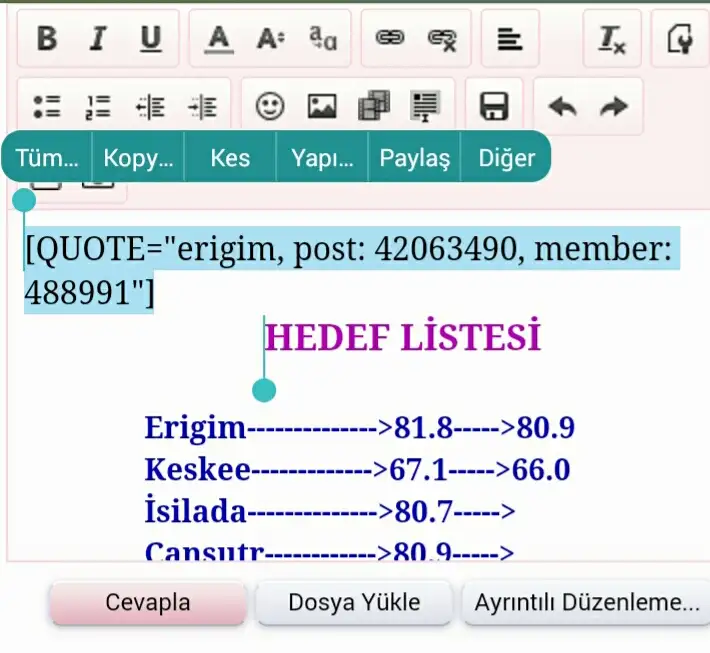Insert an unordered bullet list
The image size is (710, 653).
(46, 106)
